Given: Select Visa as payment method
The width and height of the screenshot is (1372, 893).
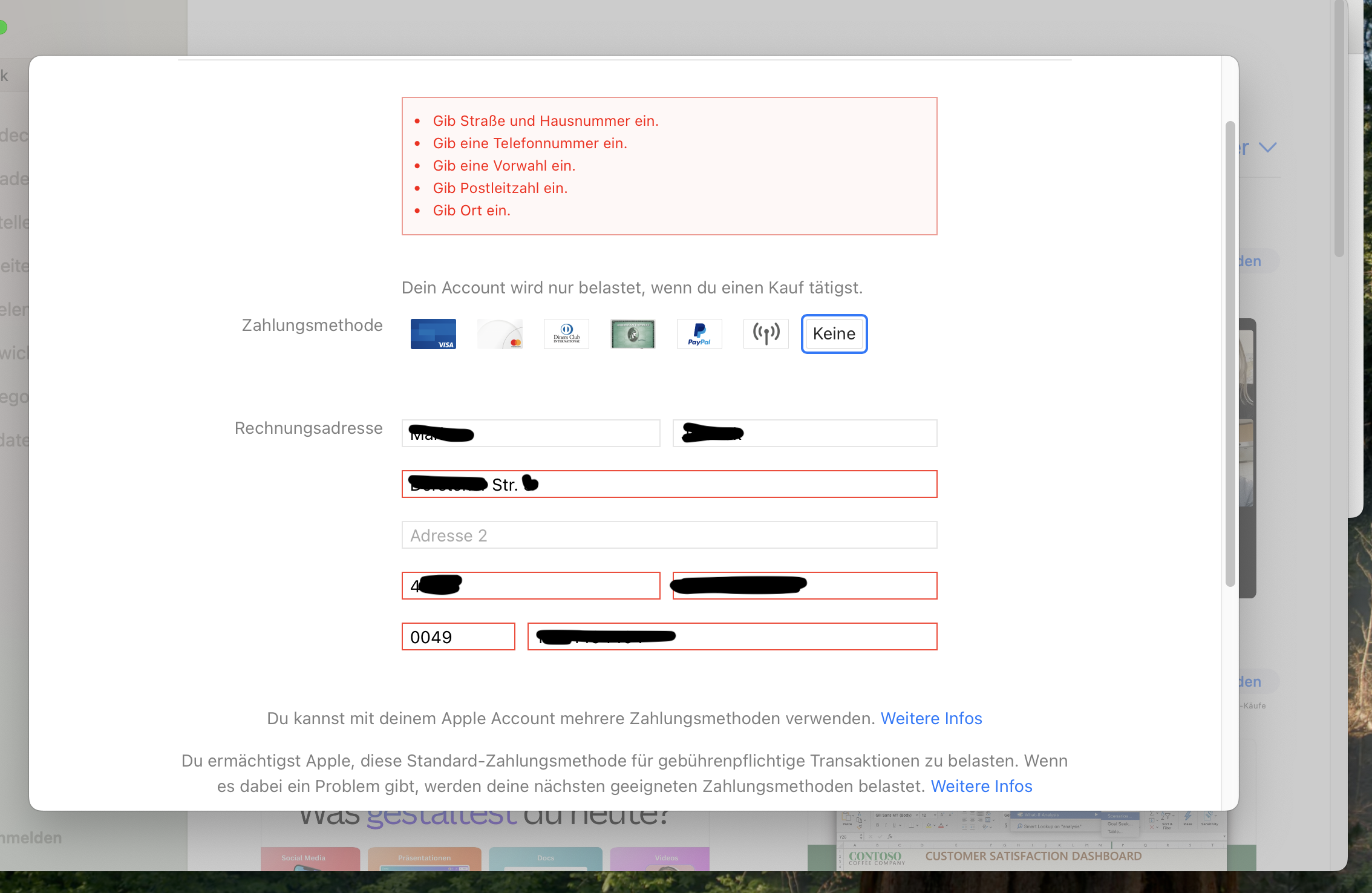Looking at the screenshot, I should (x=433, y=334).
